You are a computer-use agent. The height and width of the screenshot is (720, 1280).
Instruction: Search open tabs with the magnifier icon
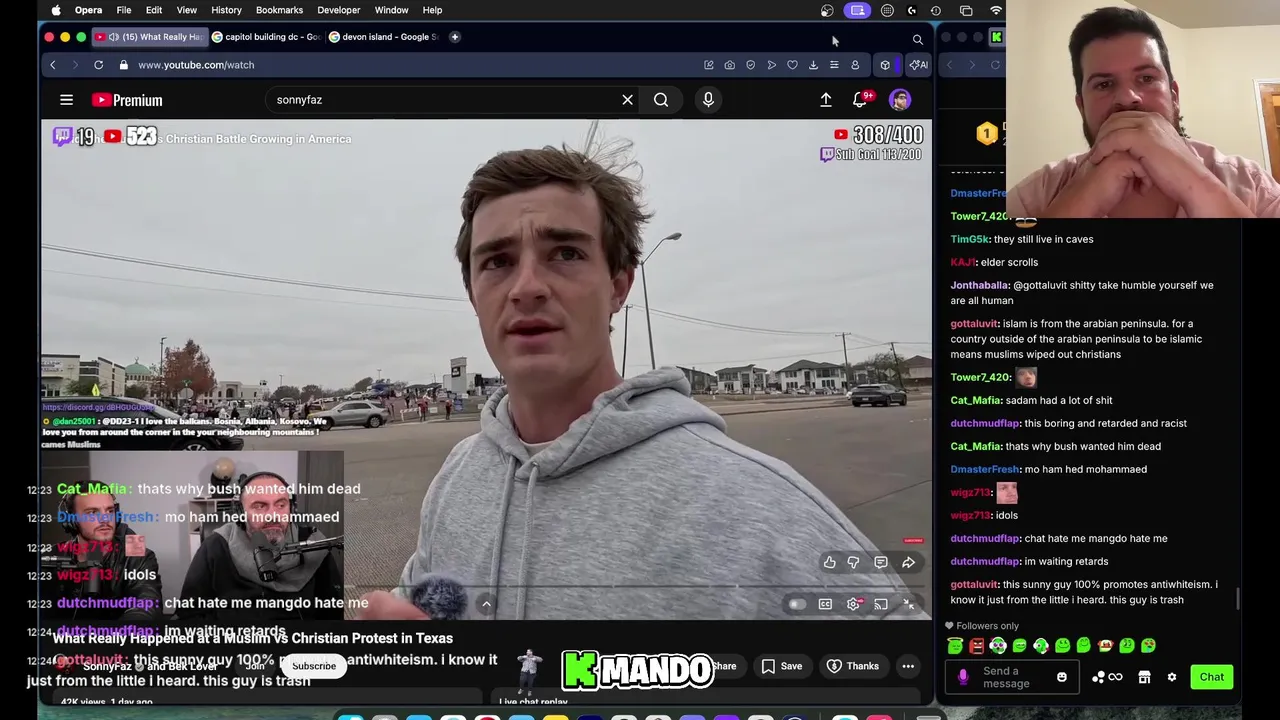[917, 39]
